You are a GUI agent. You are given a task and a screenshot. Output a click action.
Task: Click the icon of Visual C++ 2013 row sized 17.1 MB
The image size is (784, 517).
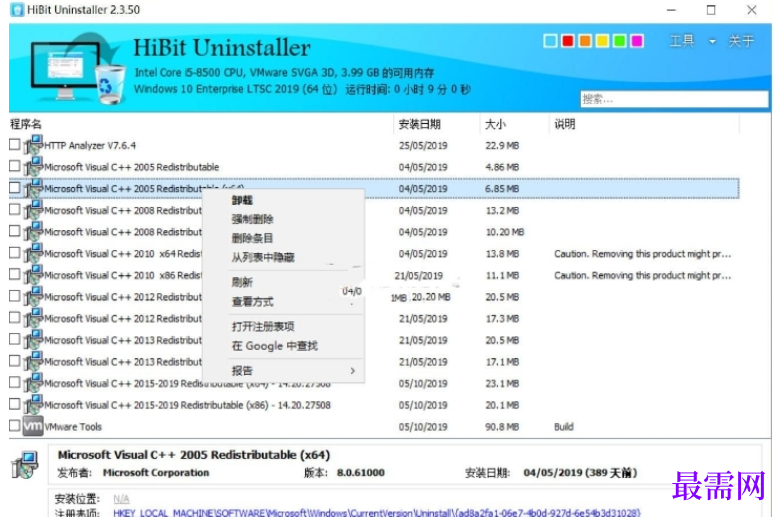click(x=34, y=362)
